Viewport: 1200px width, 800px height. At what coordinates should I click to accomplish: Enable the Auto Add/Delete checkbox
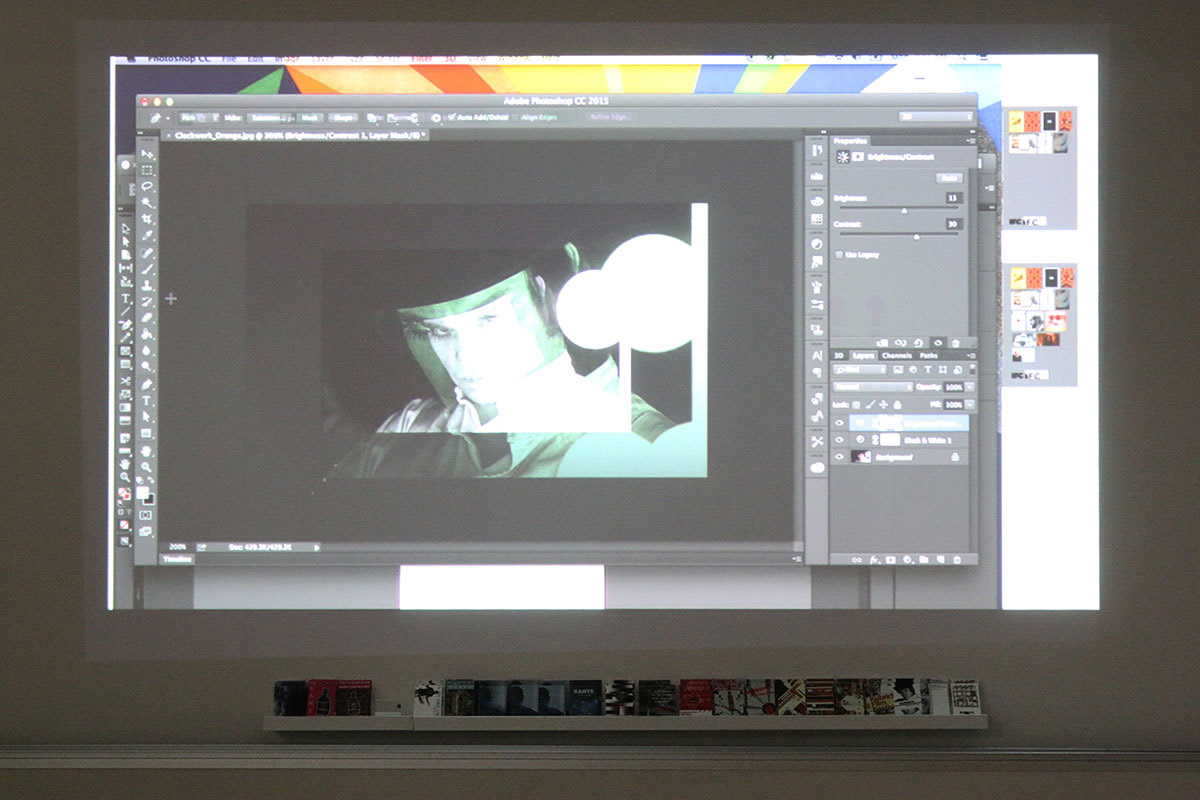[x=452, y=117]
